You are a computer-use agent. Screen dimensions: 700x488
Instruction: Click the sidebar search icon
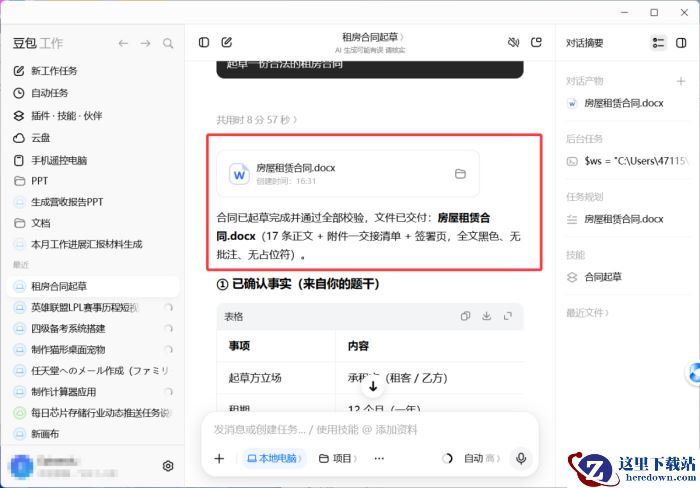click(x=168, y=43)
